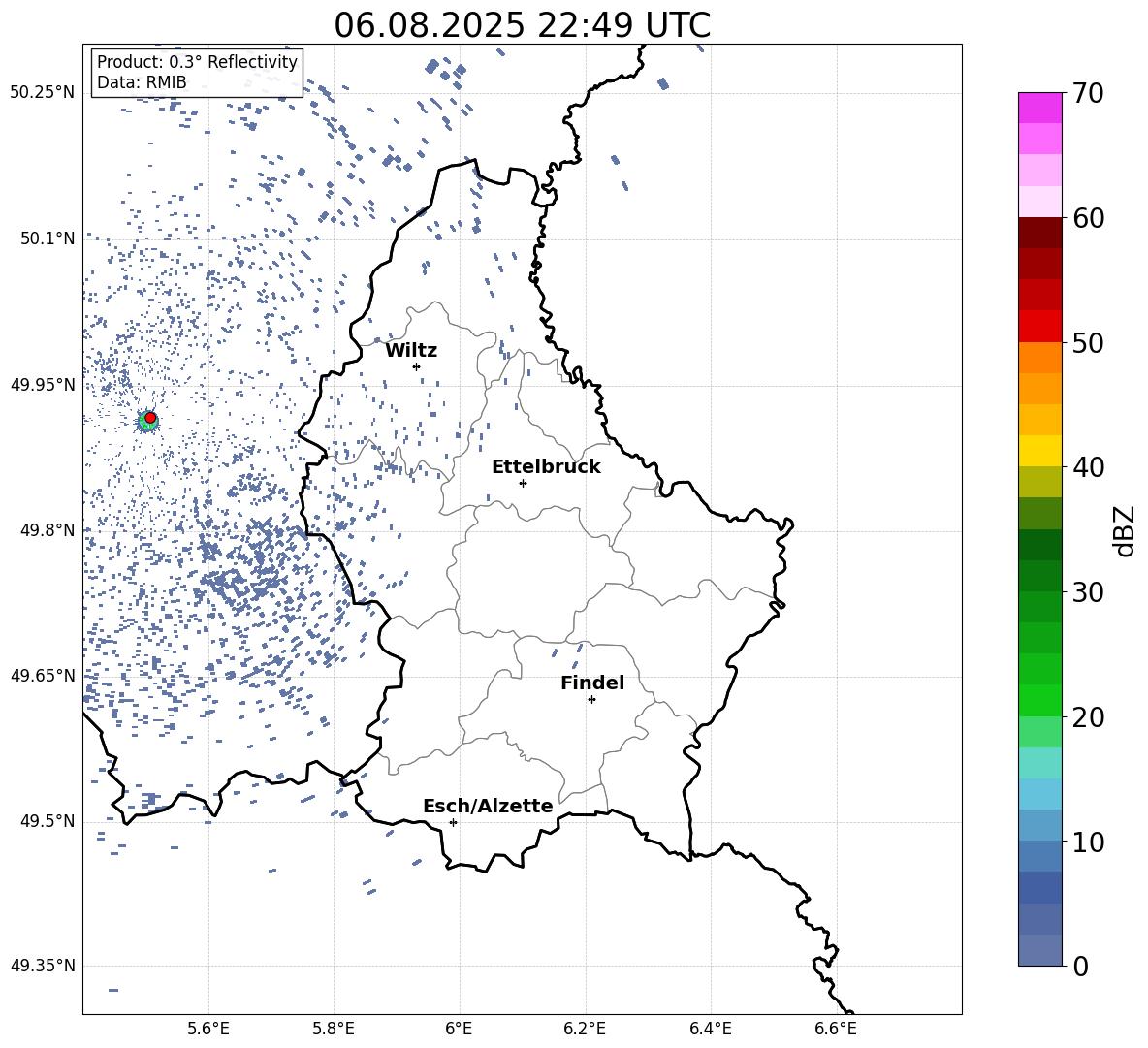
Task: Click the dBZ colorbar axis label
Action: (1124, 530)
